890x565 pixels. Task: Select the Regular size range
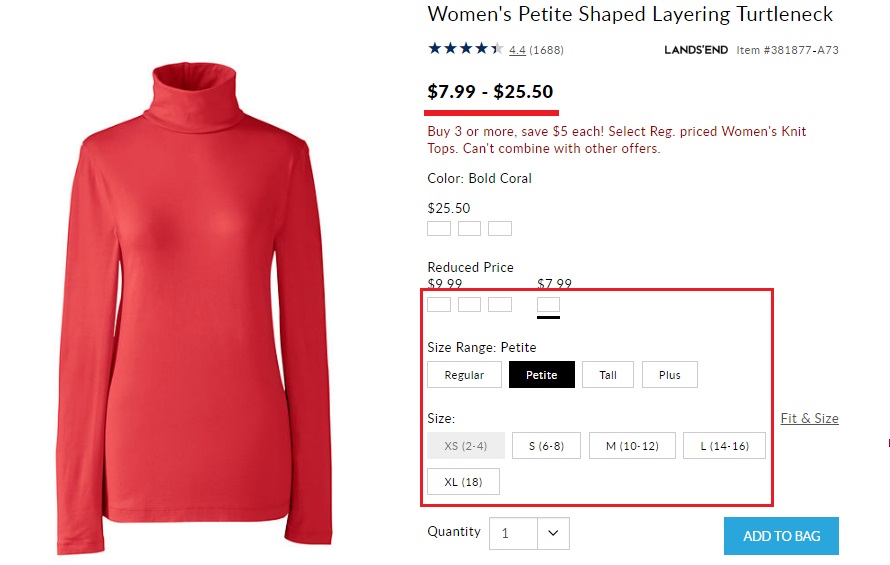464,375
